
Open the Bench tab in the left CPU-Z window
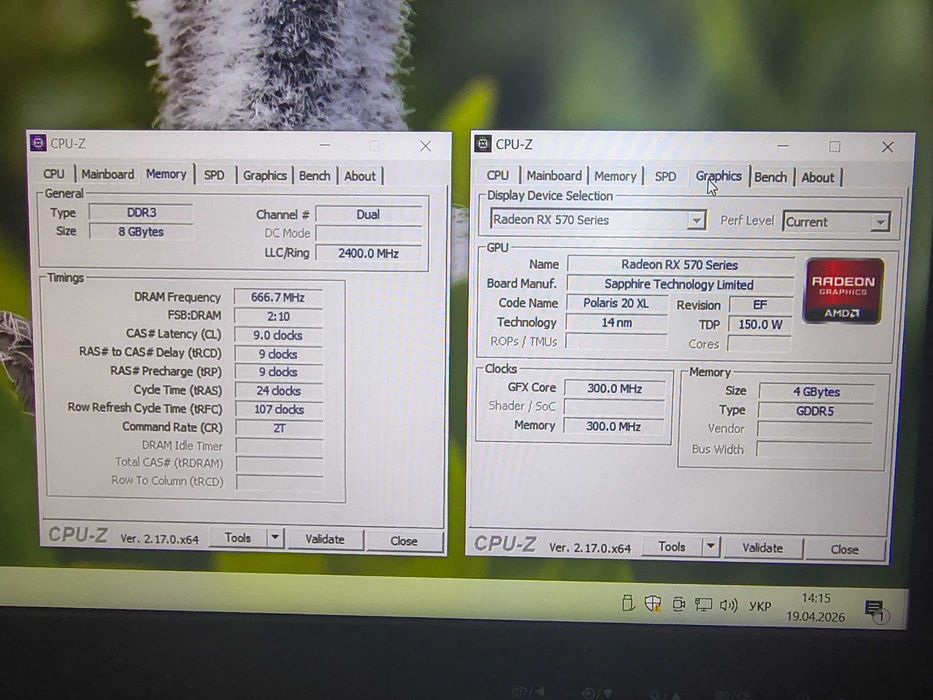pos(314,176)
